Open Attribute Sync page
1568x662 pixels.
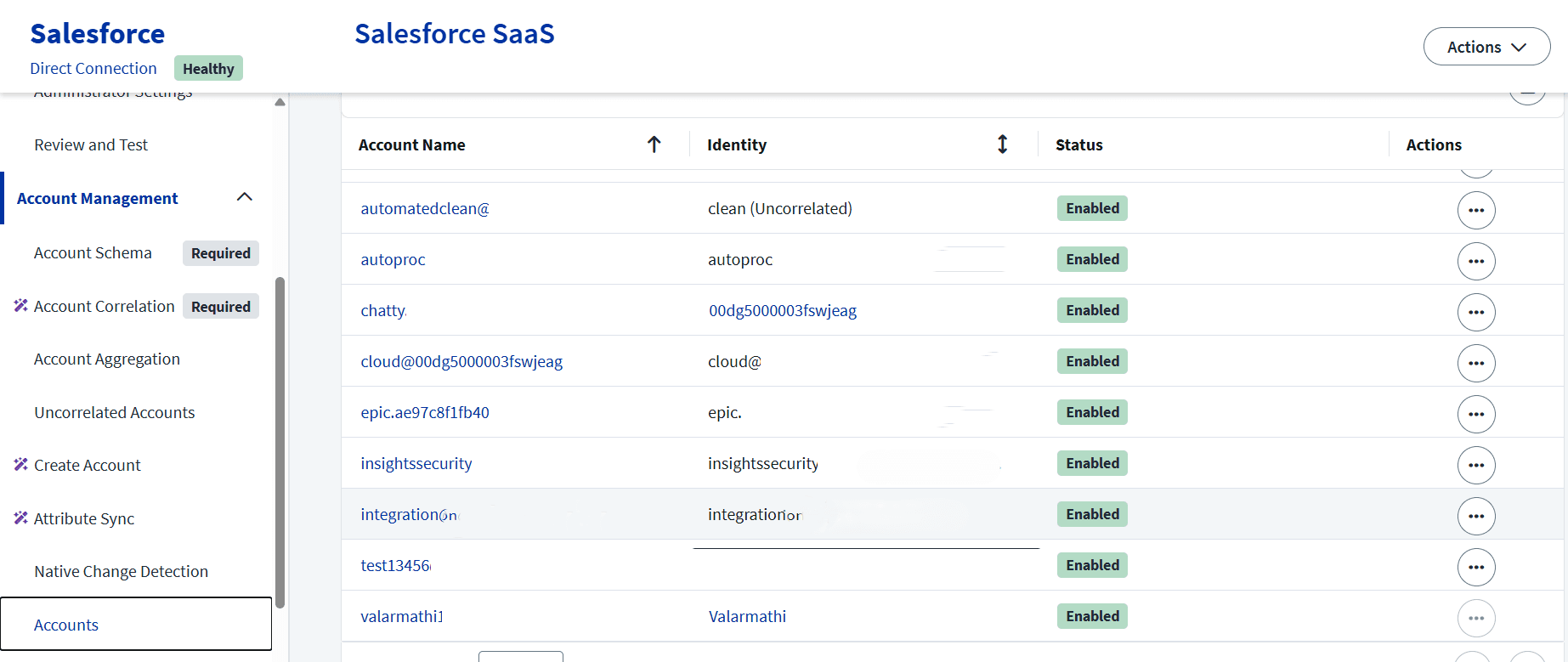(84, 519)
